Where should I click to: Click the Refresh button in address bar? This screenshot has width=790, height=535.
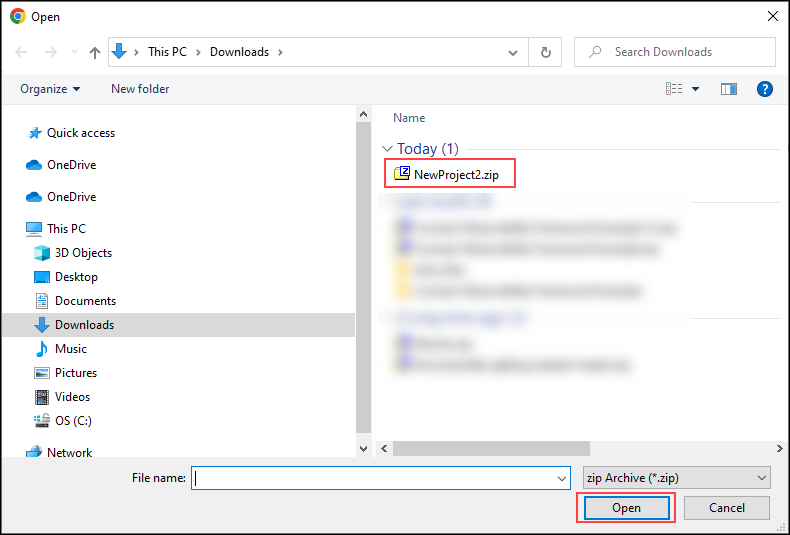pos(545,52)
